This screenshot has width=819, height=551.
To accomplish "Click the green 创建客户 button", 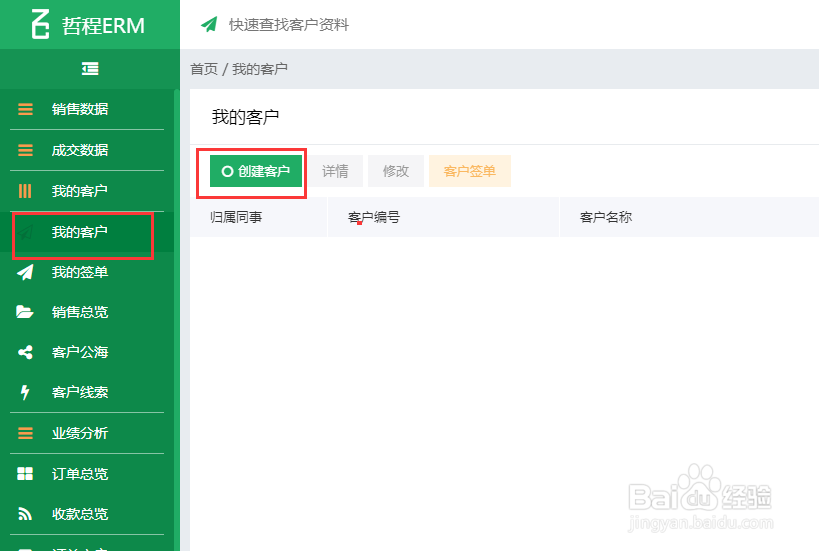I will [256, 171].
